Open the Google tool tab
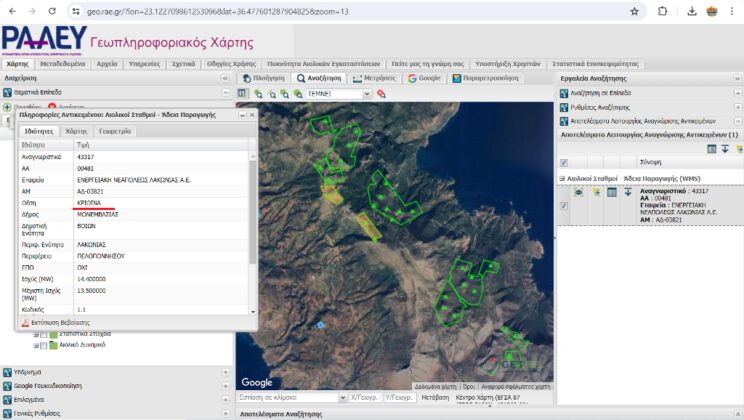The image size is (744, 420). 424,78
